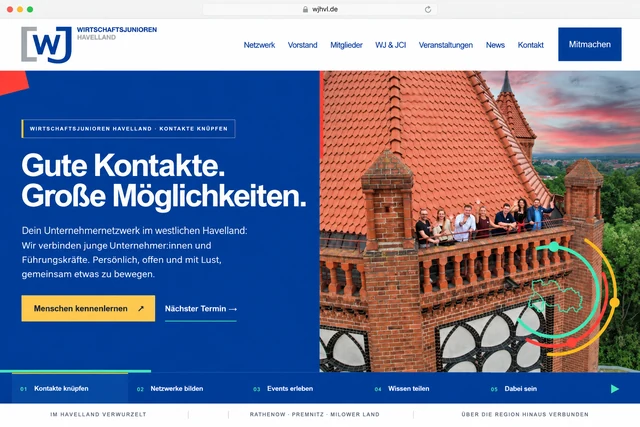Screen dimensions: 640x427
Task: Click the 'Im Havelland verwurzelt' text
Action: [98, 414]
